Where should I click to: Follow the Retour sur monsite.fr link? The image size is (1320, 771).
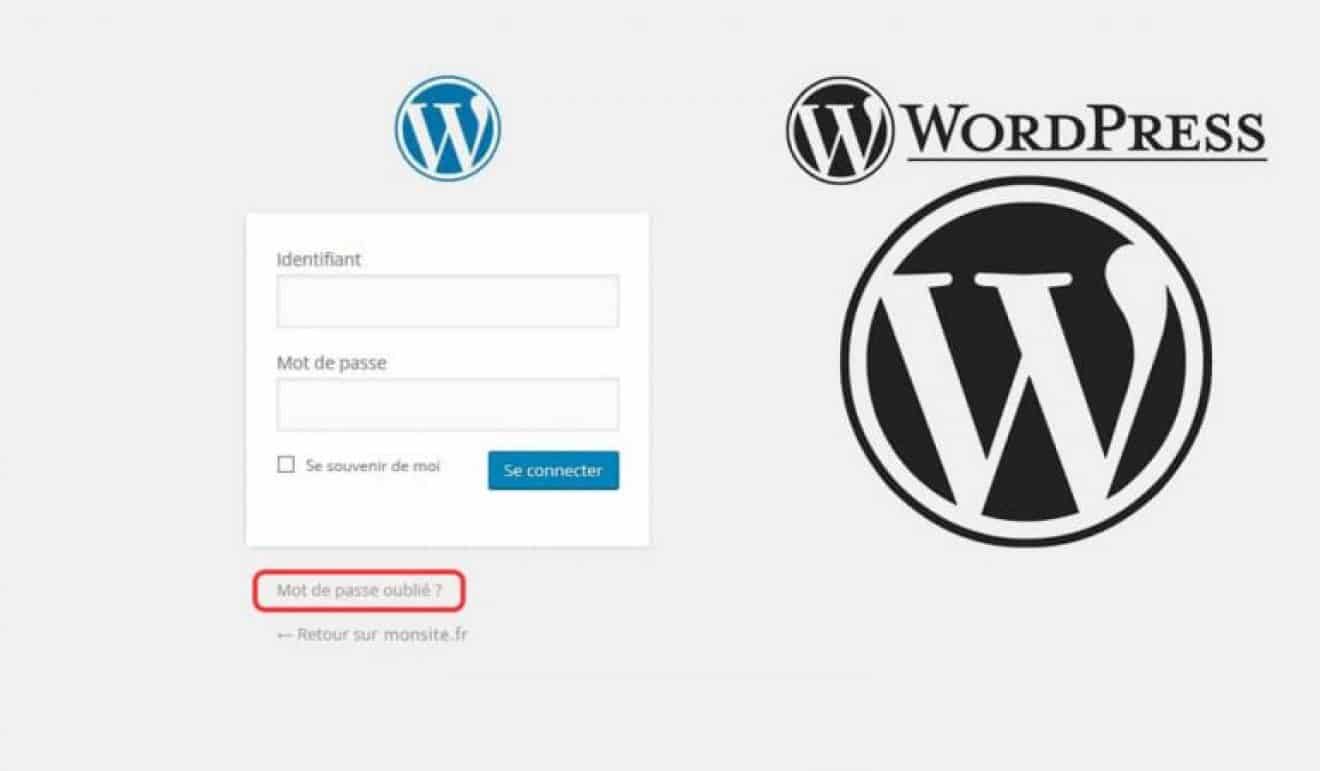[372, 634]
